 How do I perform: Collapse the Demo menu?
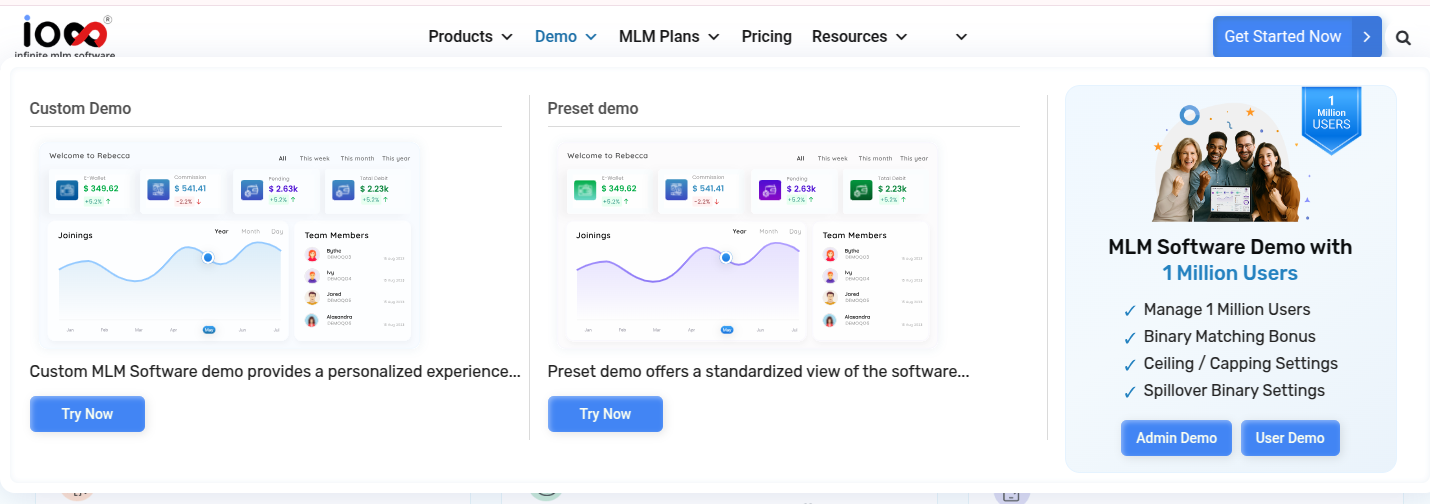(565, 37)
